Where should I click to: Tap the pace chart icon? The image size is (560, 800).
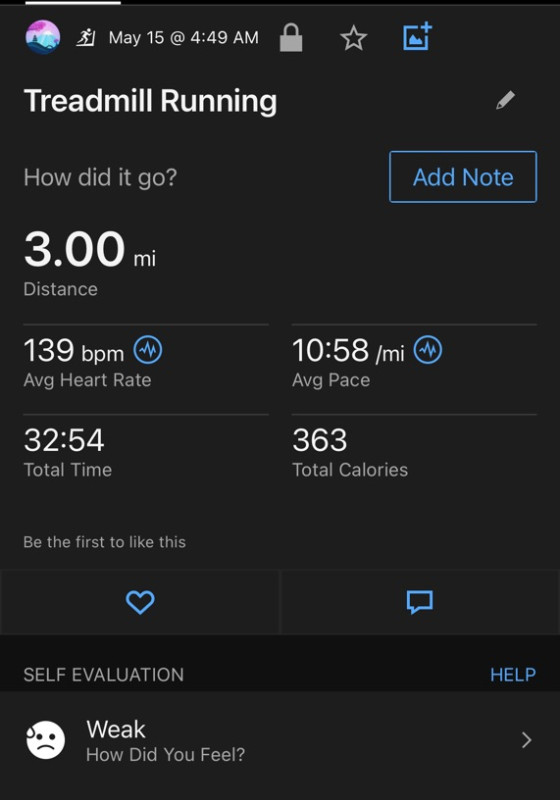(x=428, y=351)
